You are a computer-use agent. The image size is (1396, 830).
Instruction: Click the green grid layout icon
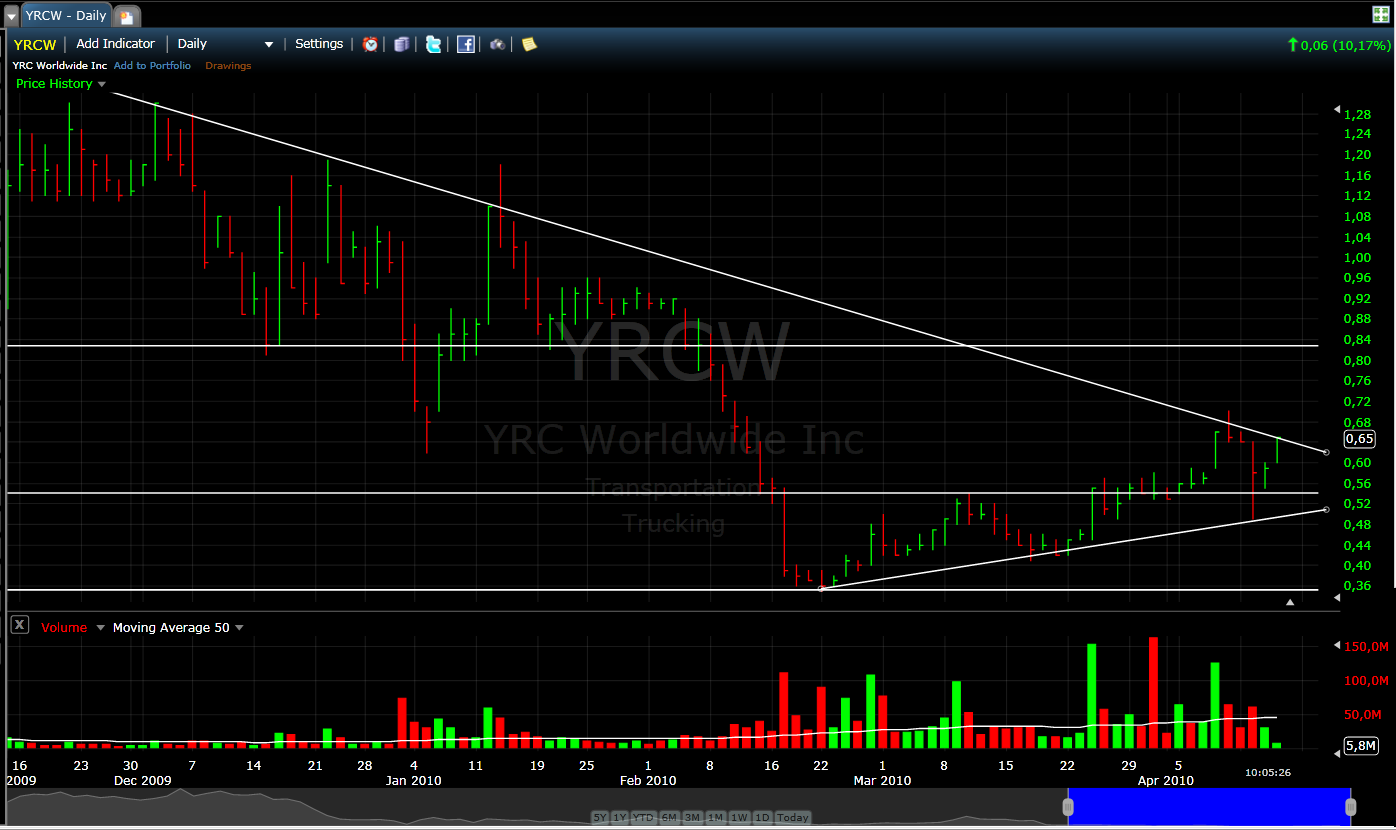tap(1381, 14)
